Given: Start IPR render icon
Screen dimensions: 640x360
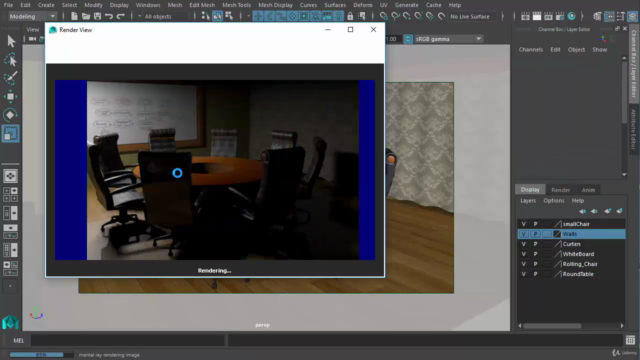Looking at the screenshot, I should 548,16.
